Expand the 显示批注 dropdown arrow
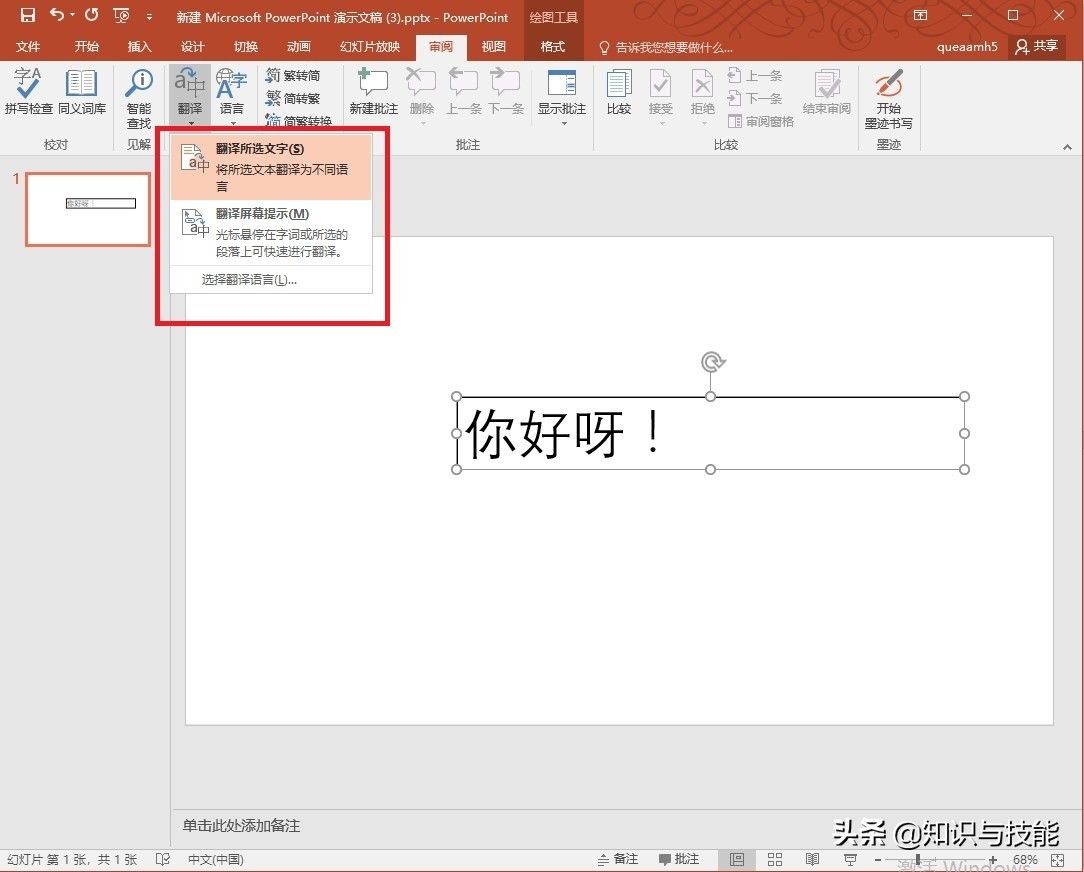Viewport: 1084px width, 872px height. [x=564, y=123]
